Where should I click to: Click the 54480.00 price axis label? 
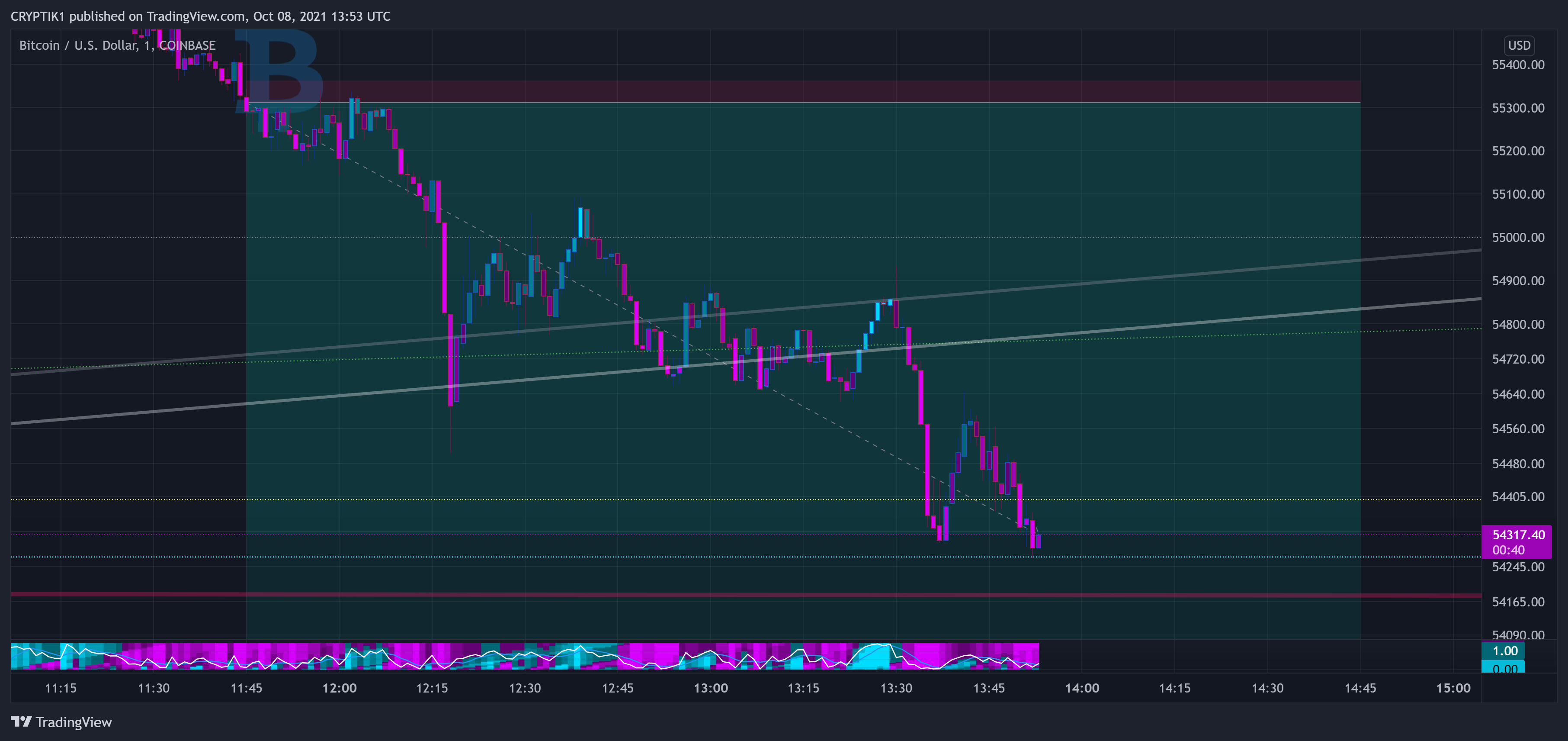[1518, 464]
